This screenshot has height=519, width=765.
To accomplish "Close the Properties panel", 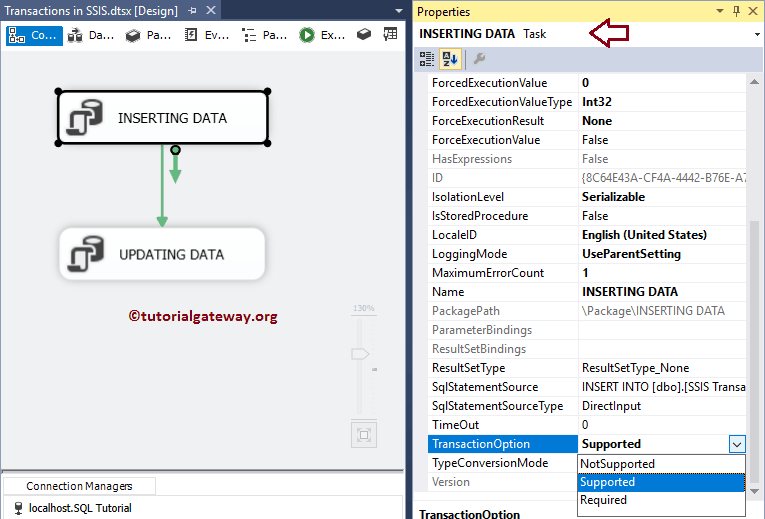I will (753, 11).
